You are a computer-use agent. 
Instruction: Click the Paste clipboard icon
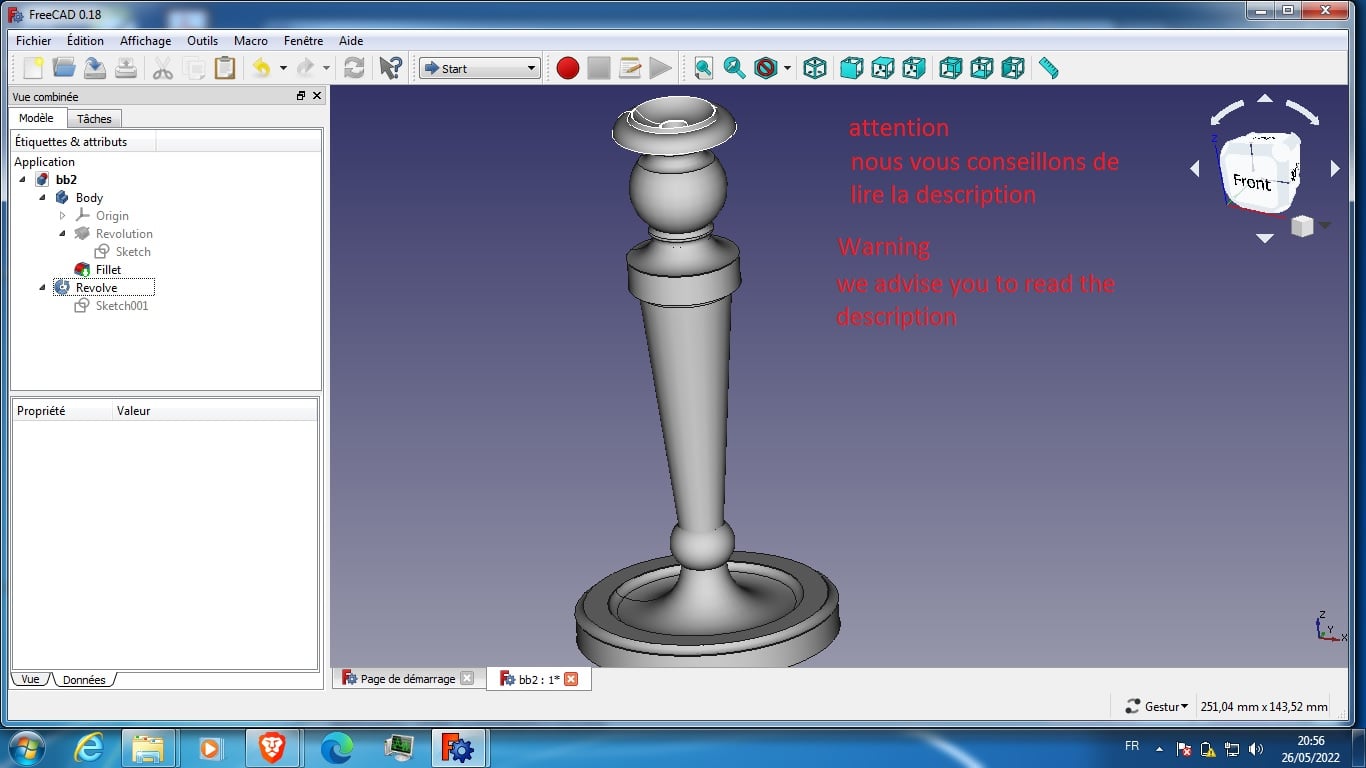tap(225, 68)
